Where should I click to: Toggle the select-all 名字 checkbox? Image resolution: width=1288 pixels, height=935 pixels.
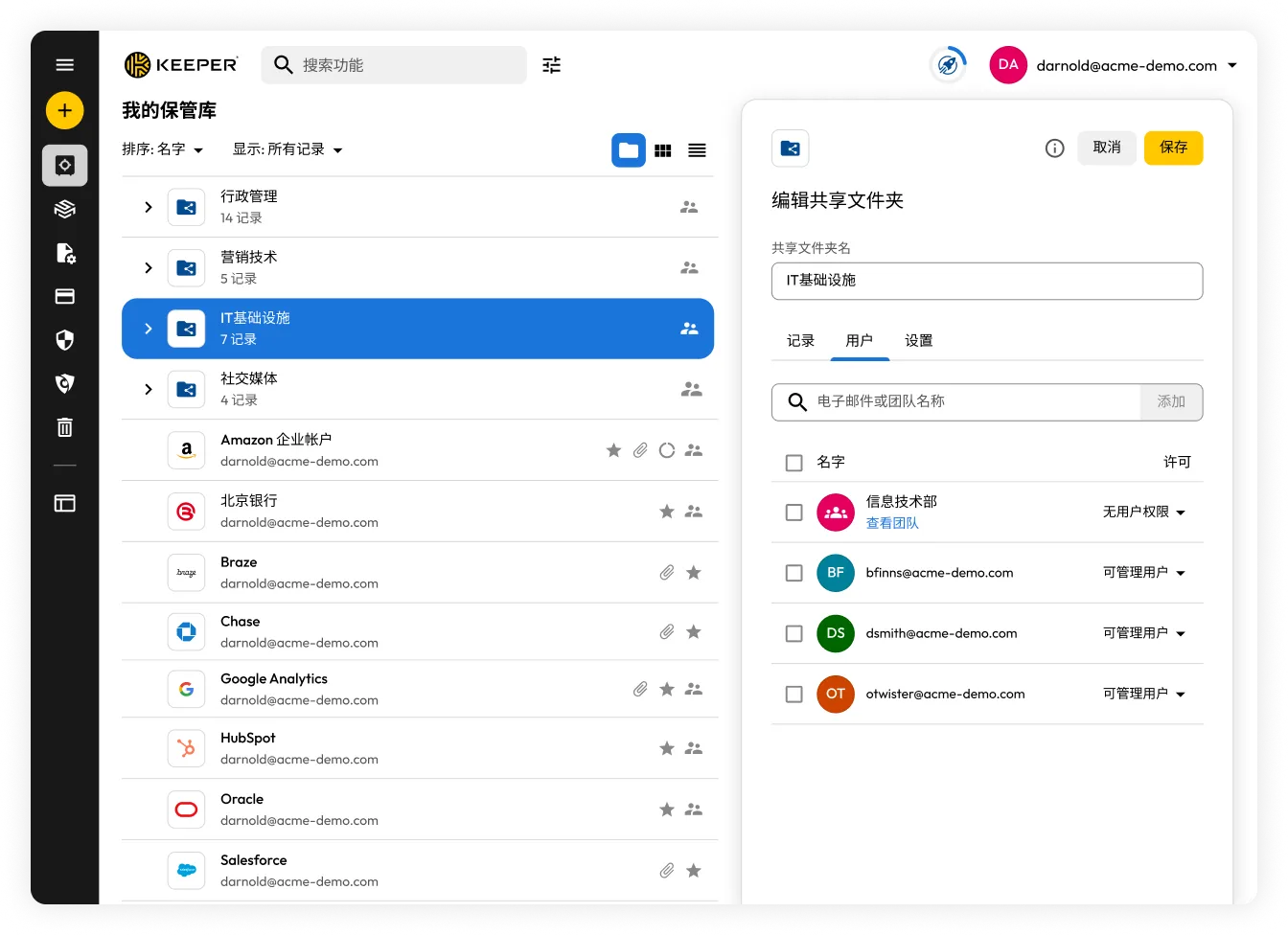point(793,463)
